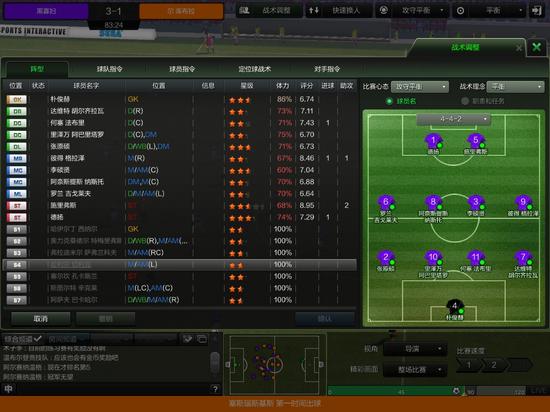Click the 战术调整 tactics icon in top bar

(x=244, y=11)
